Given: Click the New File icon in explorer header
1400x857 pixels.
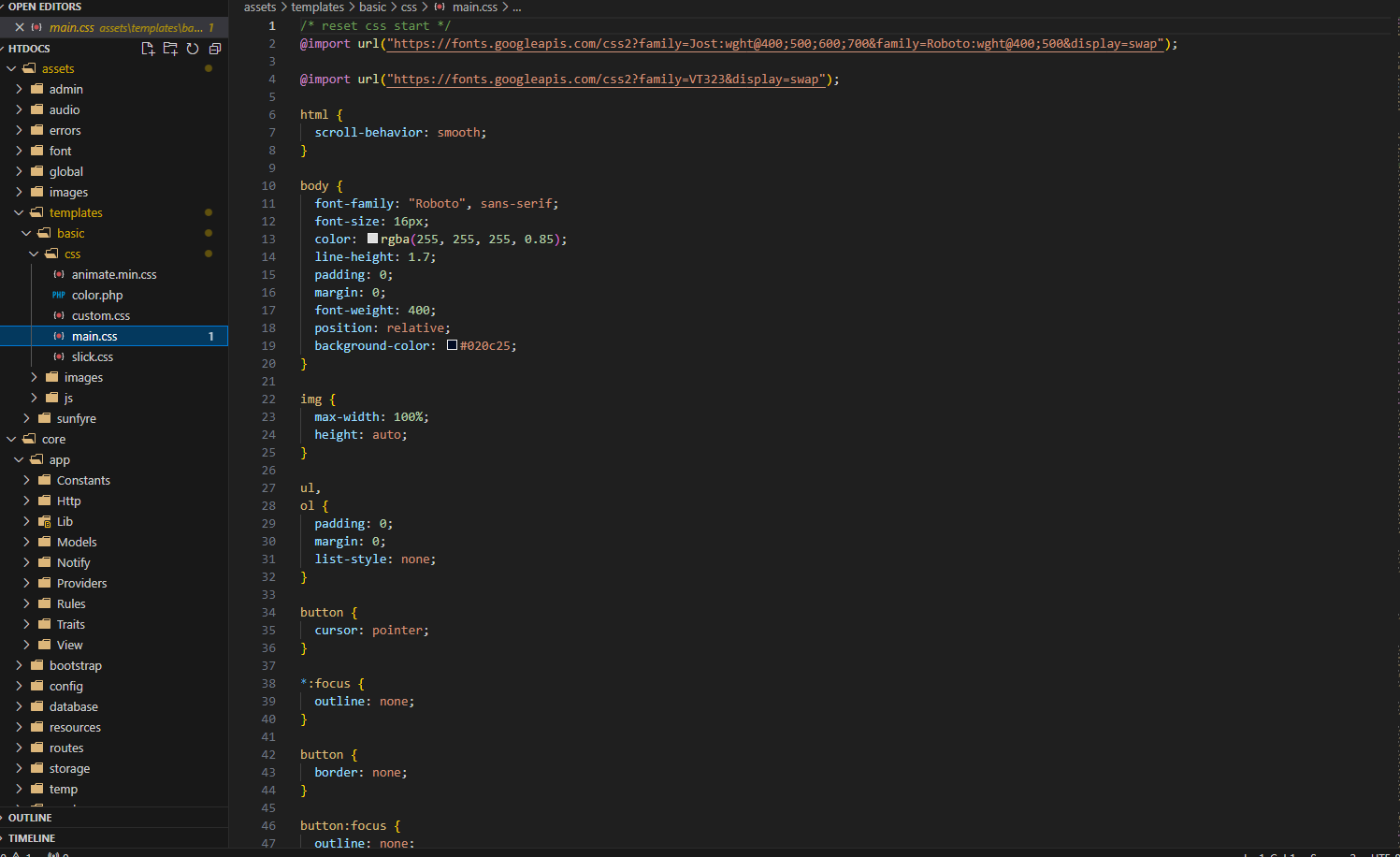Looking at the screenshot, I should pos(148,49).
